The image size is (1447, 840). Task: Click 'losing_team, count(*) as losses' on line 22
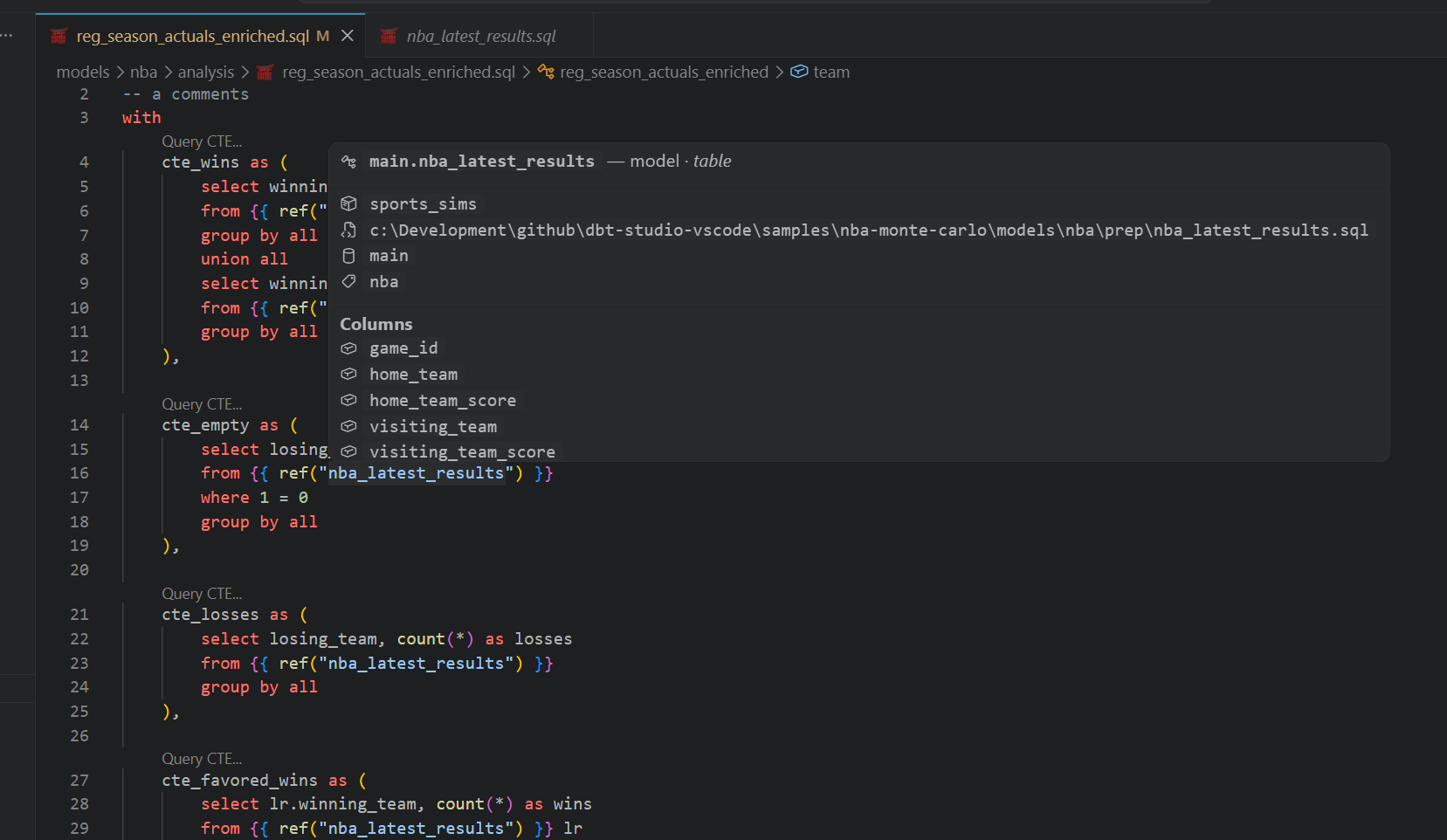[x=421, y=639]
